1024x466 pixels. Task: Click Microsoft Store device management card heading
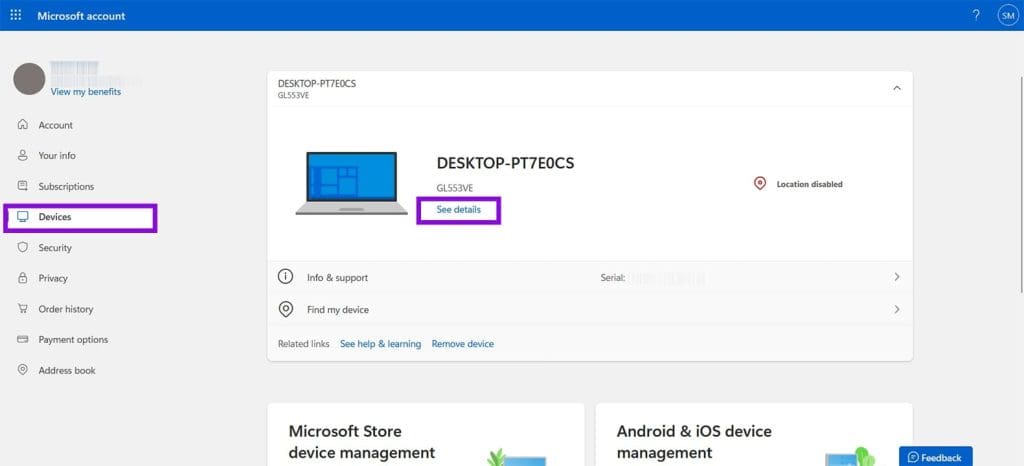362,442
